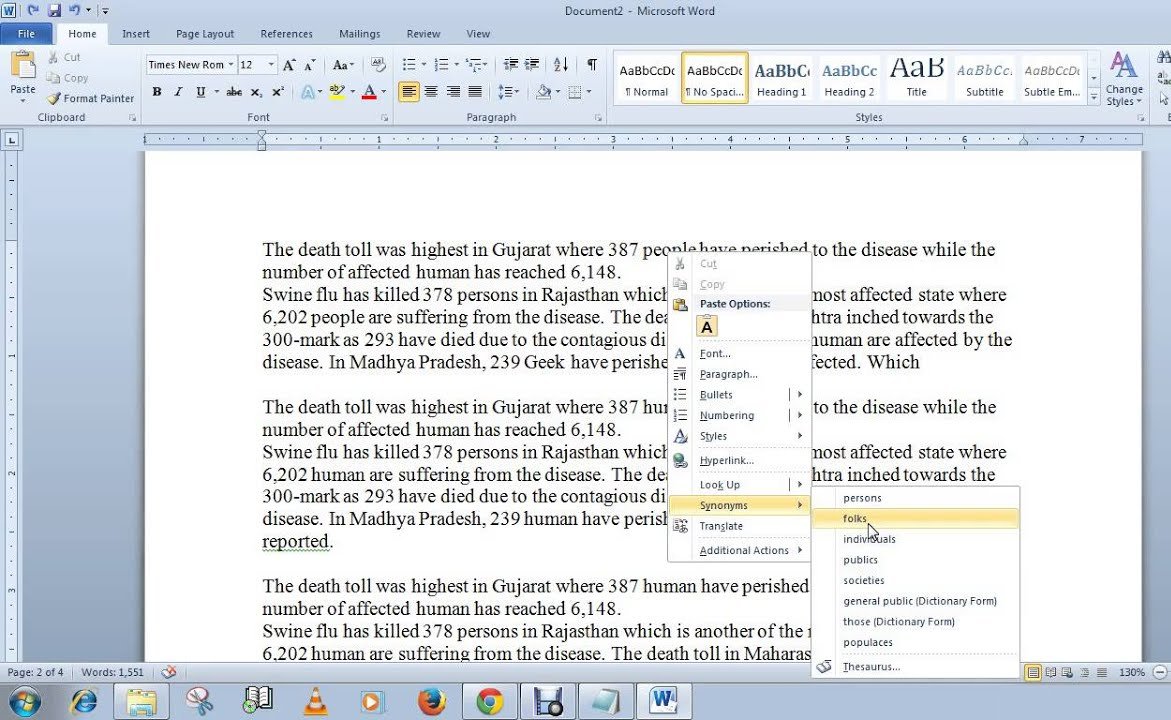
Task: Click the Grow Font icon
Action: pyautogui.click(x=290, y=65)
